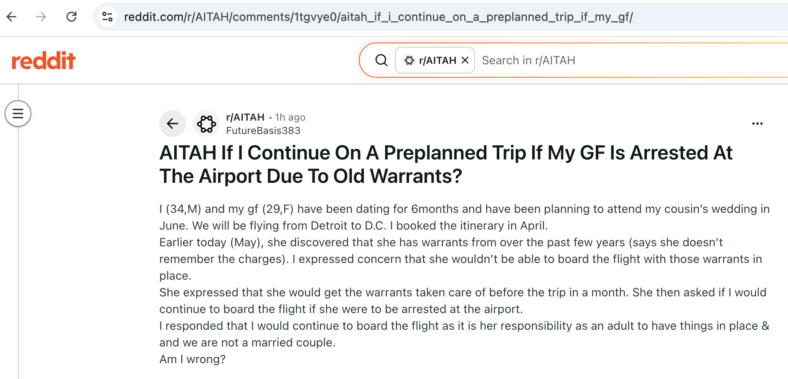Select the r/AITAH search scope chip
788x379 pixels.
[x=435, y=60]
